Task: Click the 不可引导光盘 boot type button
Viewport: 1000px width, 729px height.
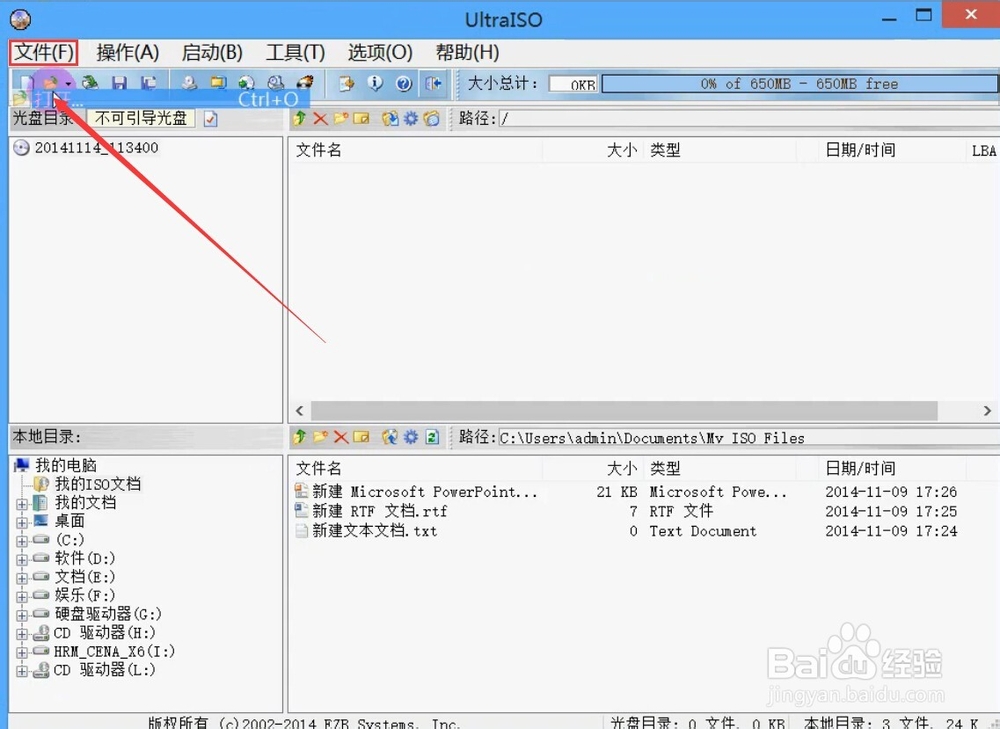Action: [140, 119]
